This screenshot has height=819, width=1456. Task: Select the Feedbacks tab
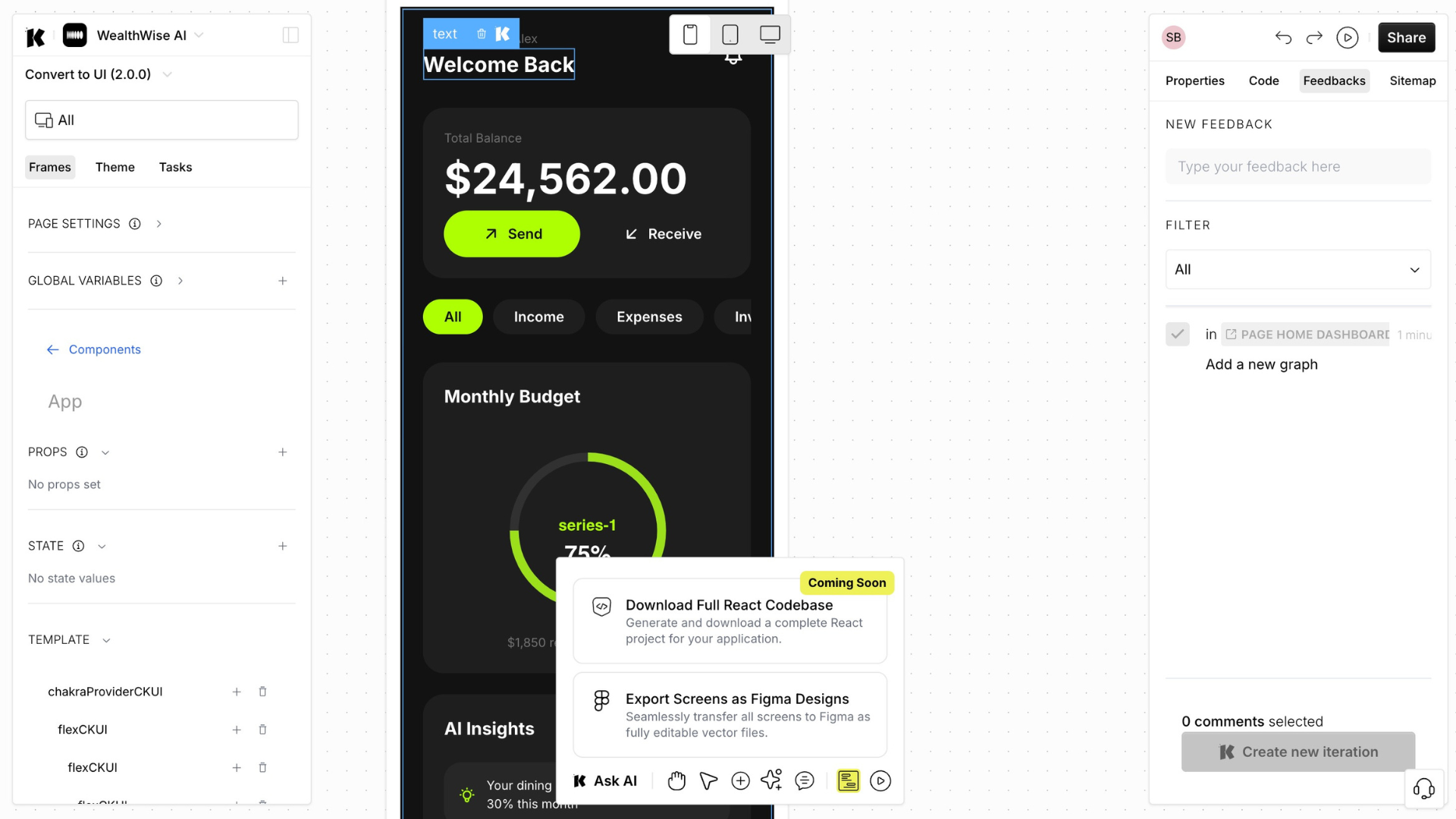coord(1334,80)
